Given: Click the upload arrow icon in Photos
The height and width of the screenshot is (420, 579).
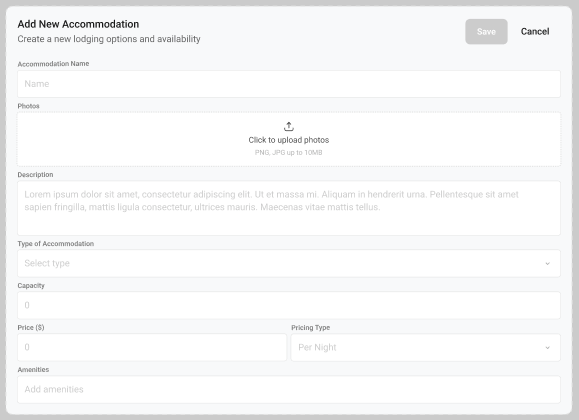Looking at the screenshot, I should [289, 127].
